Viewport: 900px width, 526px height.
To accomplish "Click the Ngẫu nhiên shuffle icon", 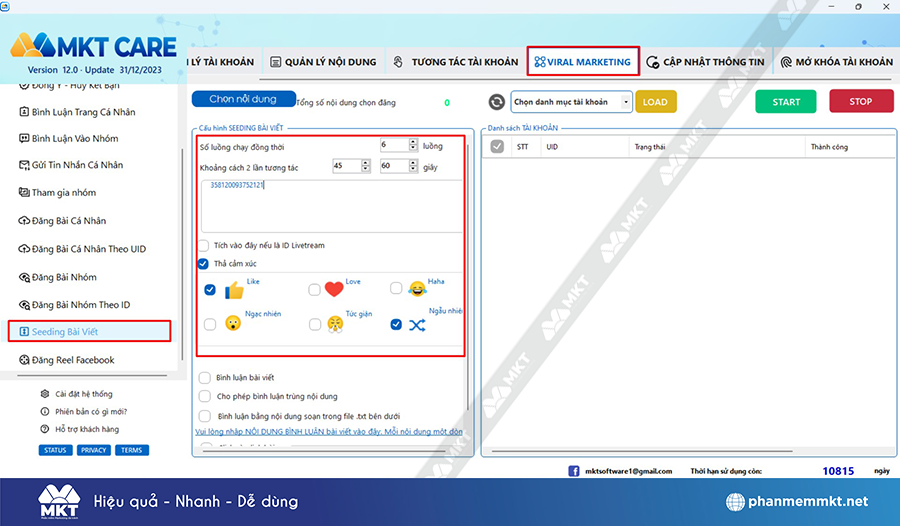I will click(x=417, y=325).
